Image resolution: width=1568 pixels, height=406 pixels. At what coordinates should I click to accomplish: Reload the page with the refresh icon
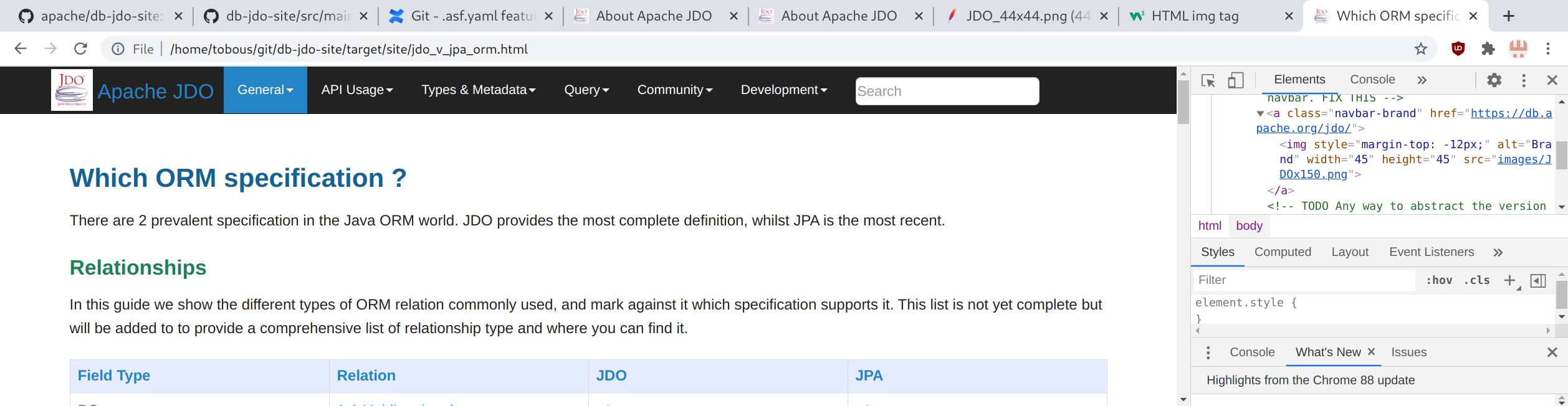80,49
